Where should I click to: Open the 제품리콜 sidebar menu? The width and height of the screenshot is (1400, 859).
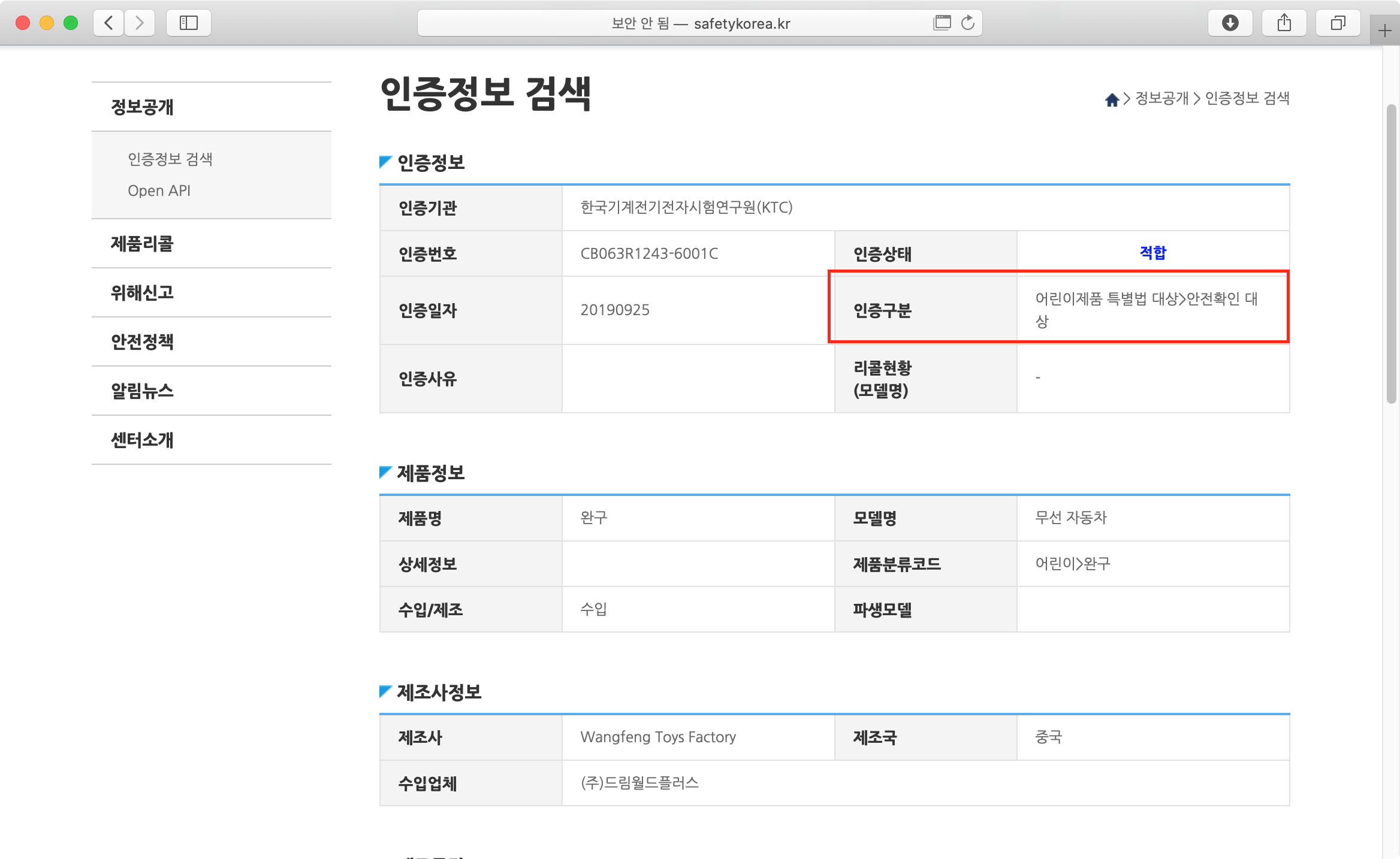click(x=142, y=244)
